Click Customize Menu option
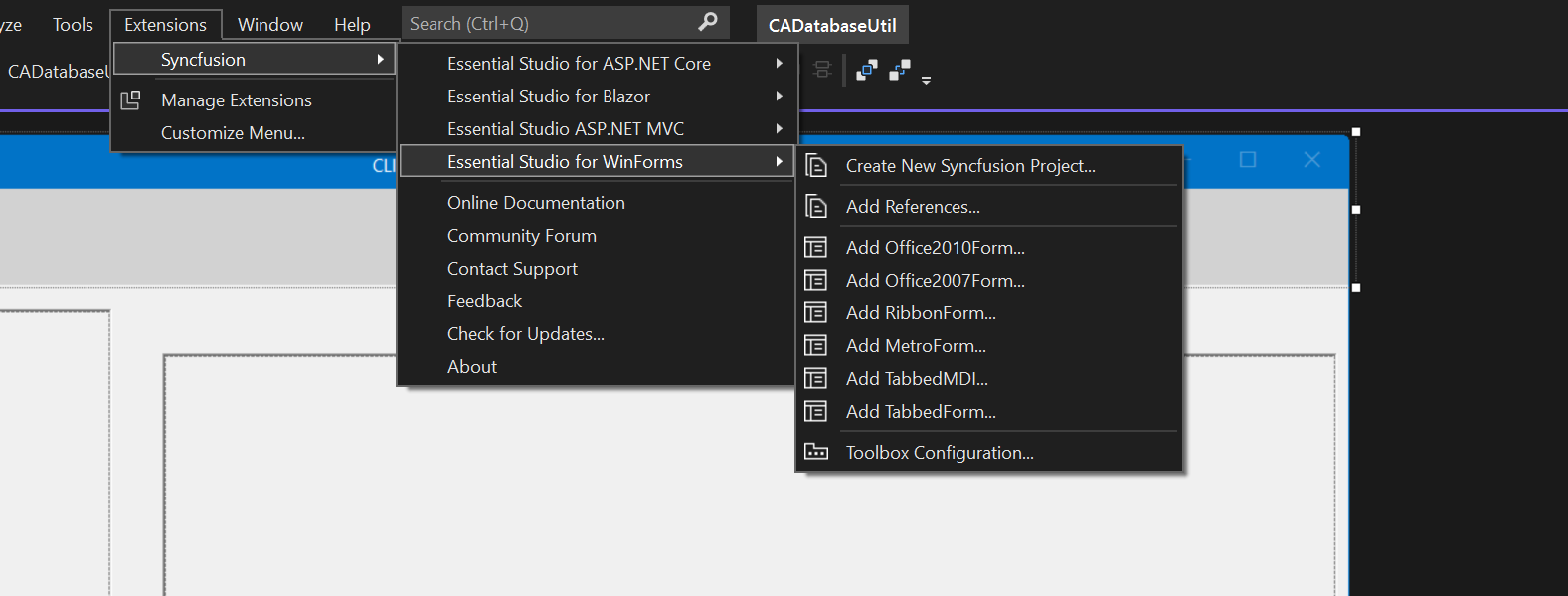The image size is (1568, 596). click(x=233, y=133)
